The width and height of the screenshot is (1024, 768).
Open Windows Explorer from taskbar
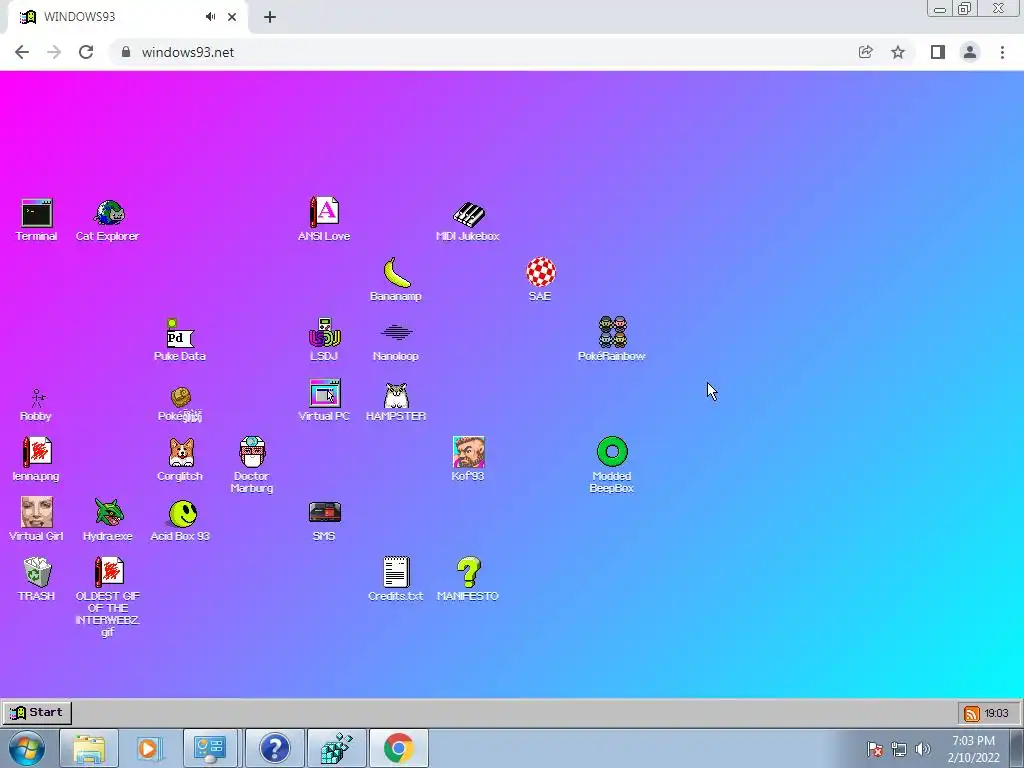tap(89, 748)
